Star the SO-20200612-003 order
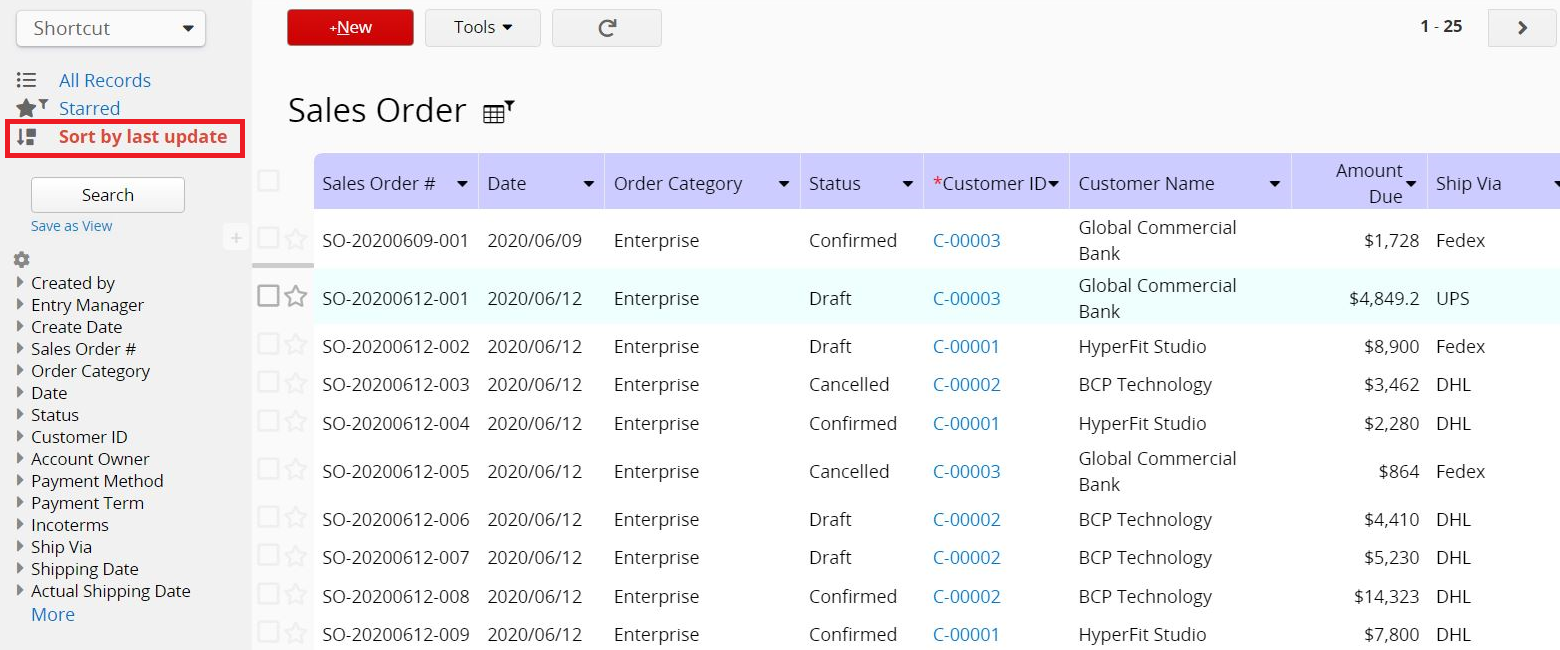The height and width of the screenshot is (650, 1560). [295, 383]
